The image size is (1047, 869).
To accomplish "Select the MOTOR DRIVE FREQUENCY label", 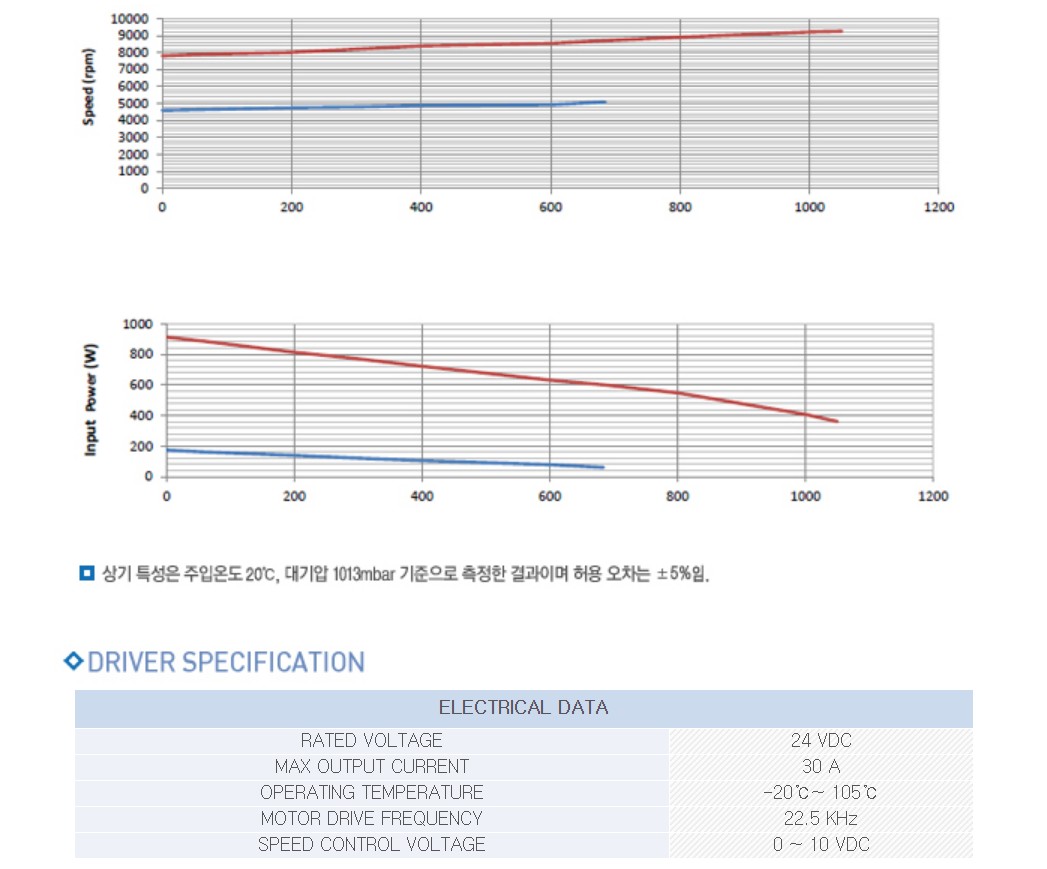I will tap(371, 819).
